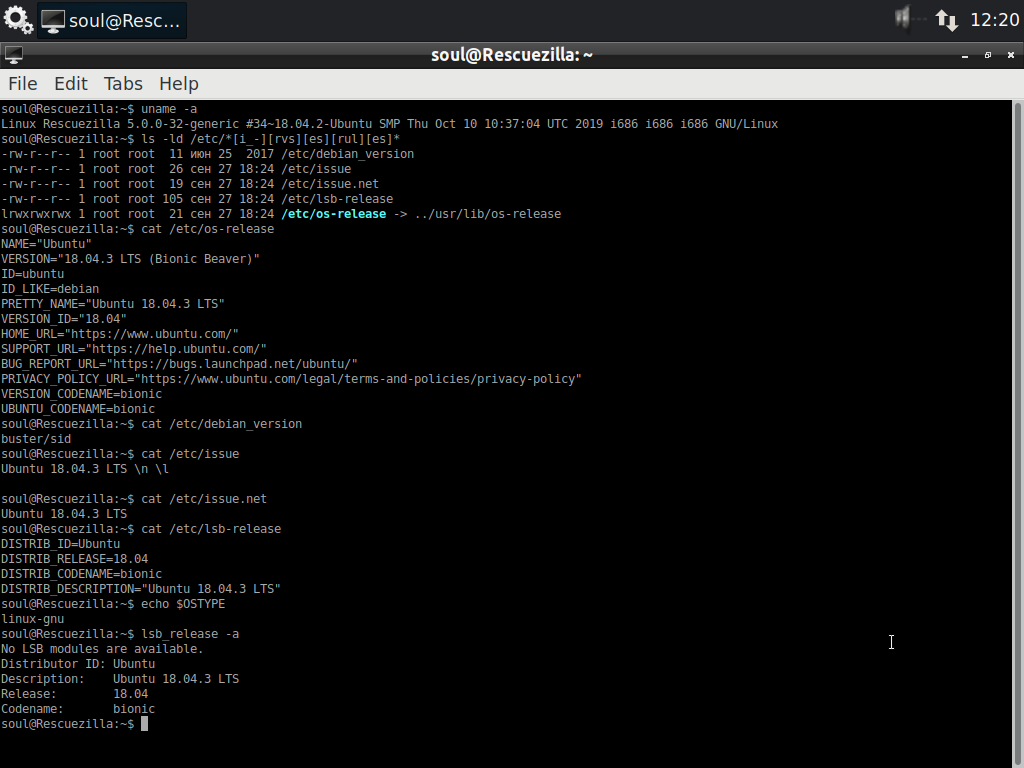Open the network up/down arrows tray icon
Image resolution: width=1024 pixels, height=768 pixels.
point(946,20)
